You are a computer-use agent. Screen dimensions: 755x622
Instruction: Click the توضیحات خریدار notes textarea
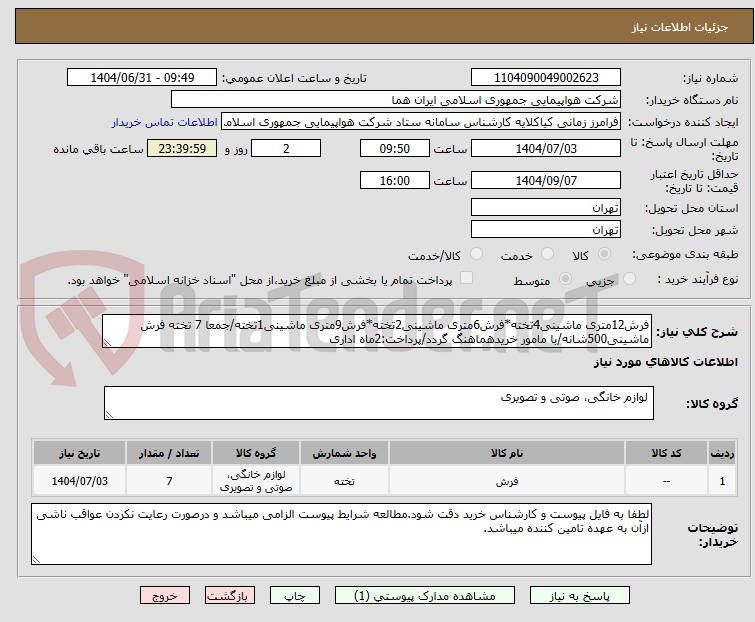tap(341, 534)
